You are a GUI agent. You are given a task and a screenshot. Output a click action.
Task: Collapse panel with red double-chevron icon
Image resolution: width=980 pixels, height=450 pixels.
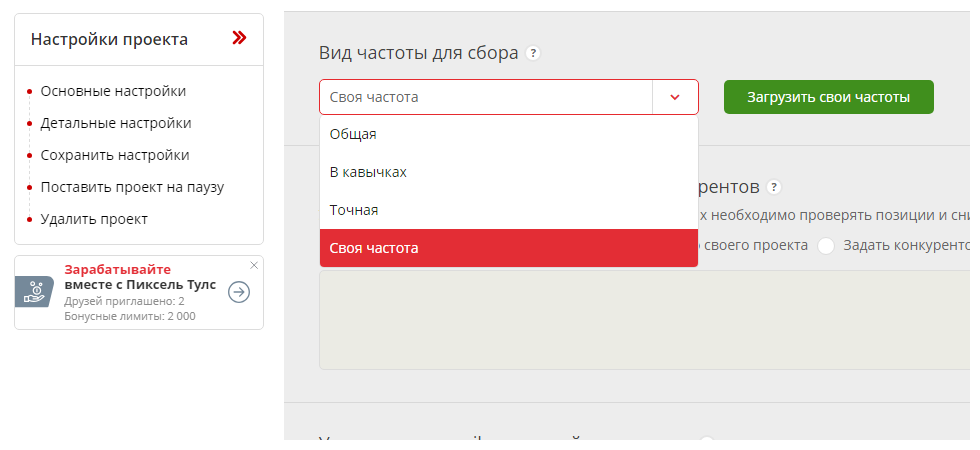[x=239, y=39]
